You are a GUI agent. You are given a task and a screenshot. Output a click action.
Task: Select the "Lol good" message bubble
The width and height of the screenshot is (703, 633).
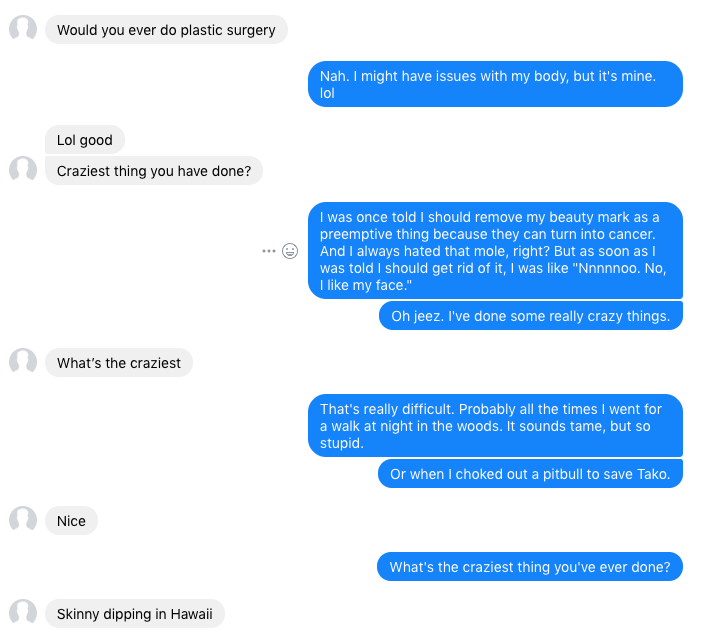[x=85, y=140]
